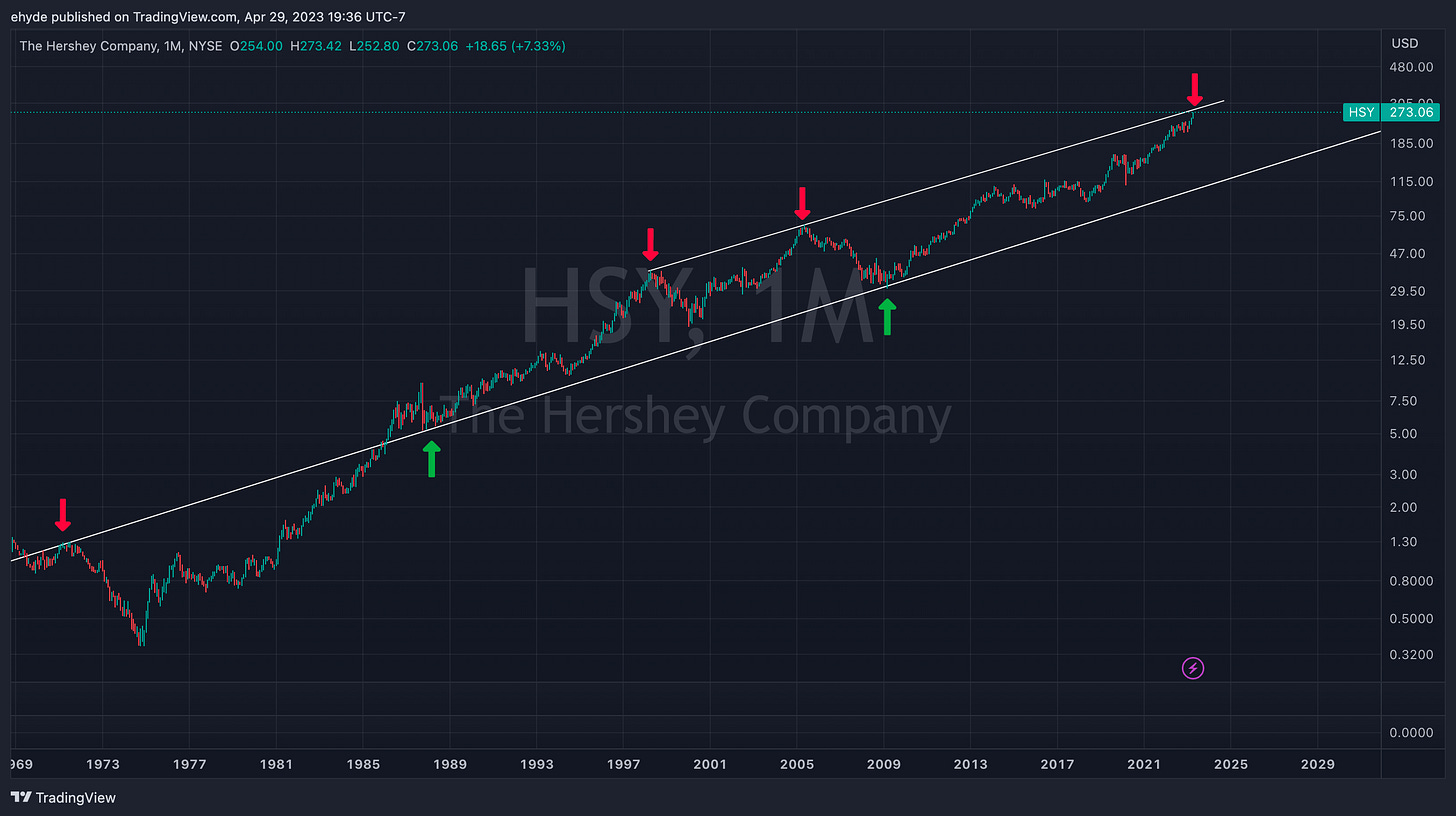Click the 47.00 price axis label
1456x816 pixels.
click(x=1409, y=253)
